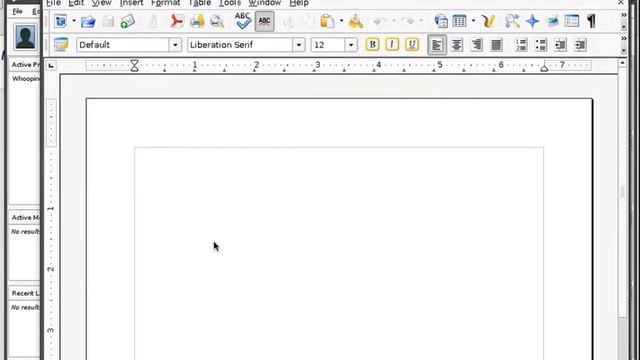This screenshot has height=360, width=640.
Task: Click the Paste clipboard icon
Action: (327, 21)
